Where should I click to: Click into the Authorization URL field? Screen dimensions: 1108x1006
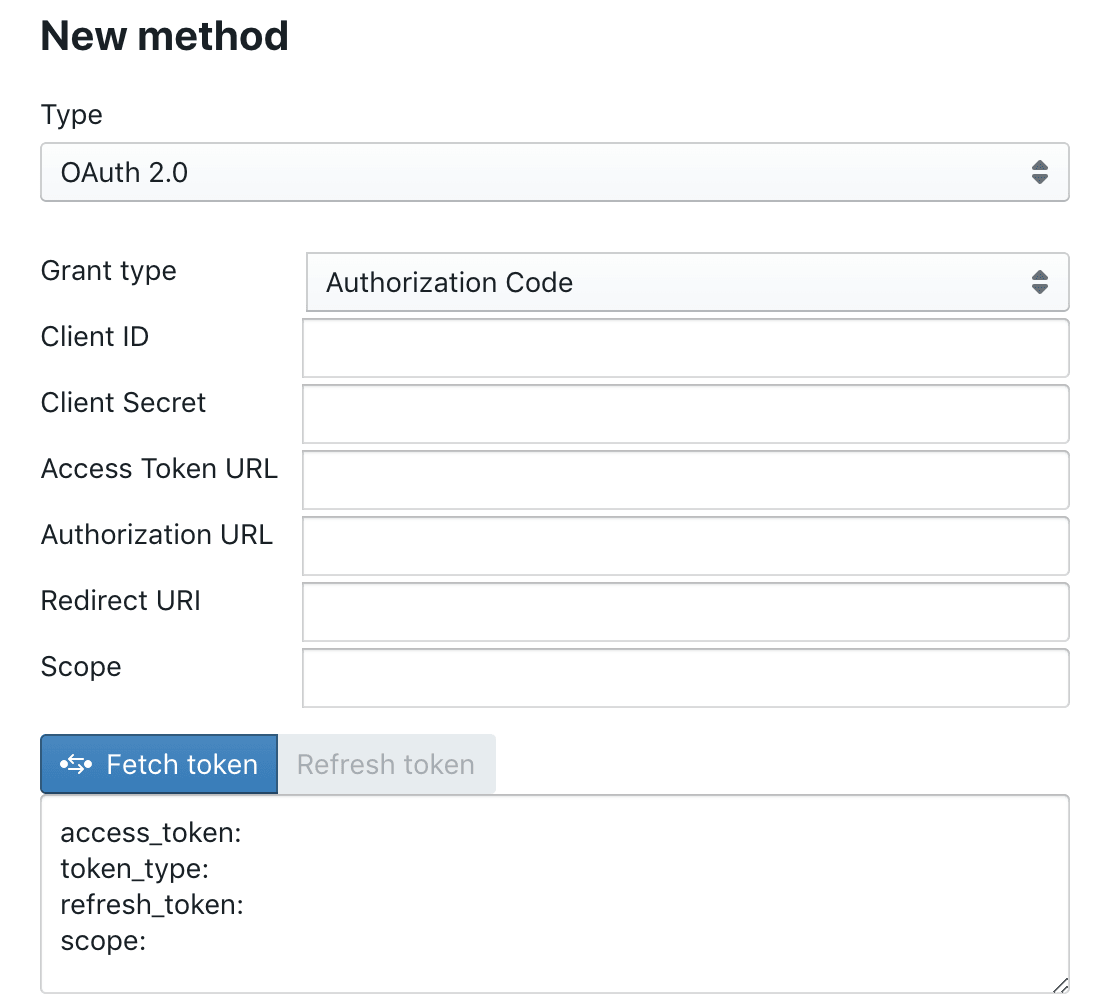click(685, 546)
